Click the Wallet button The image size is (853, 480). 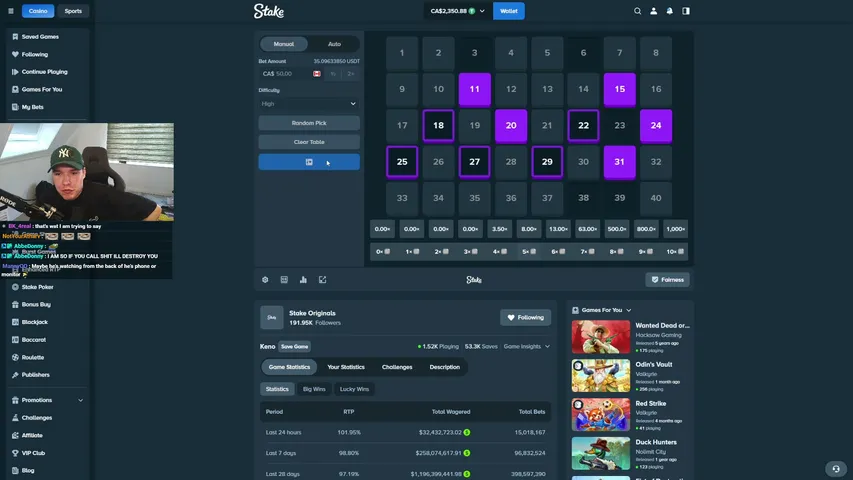click(x=509, y=11)
